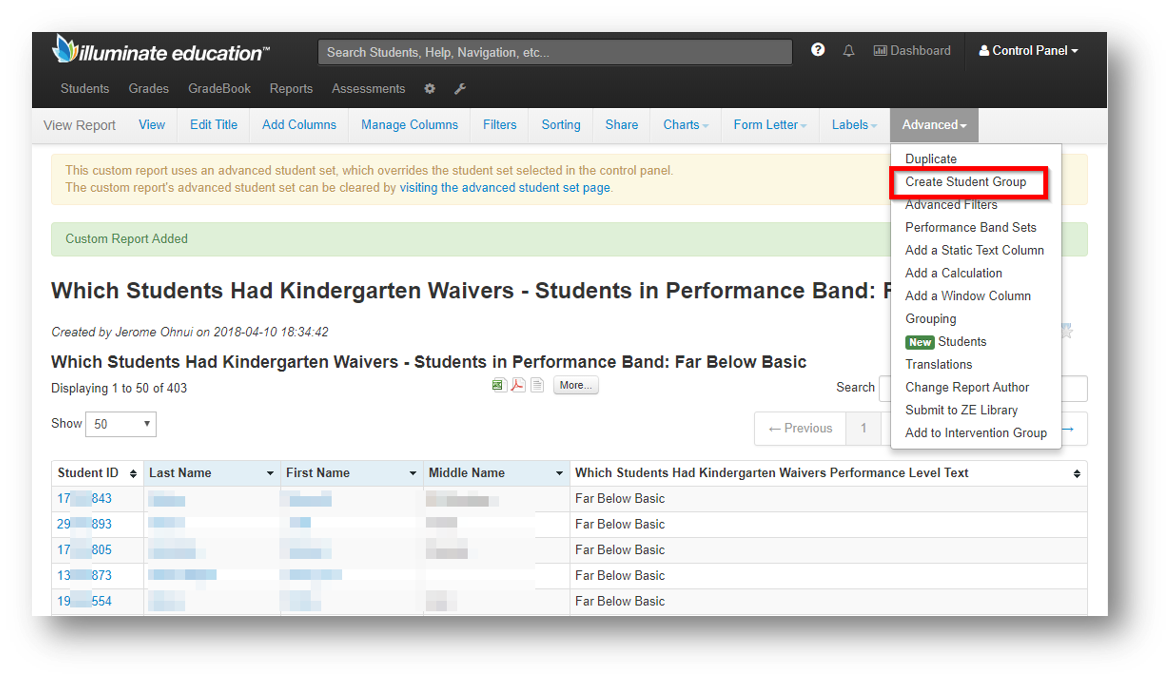Click the help question mark icon

click(818, 50)
